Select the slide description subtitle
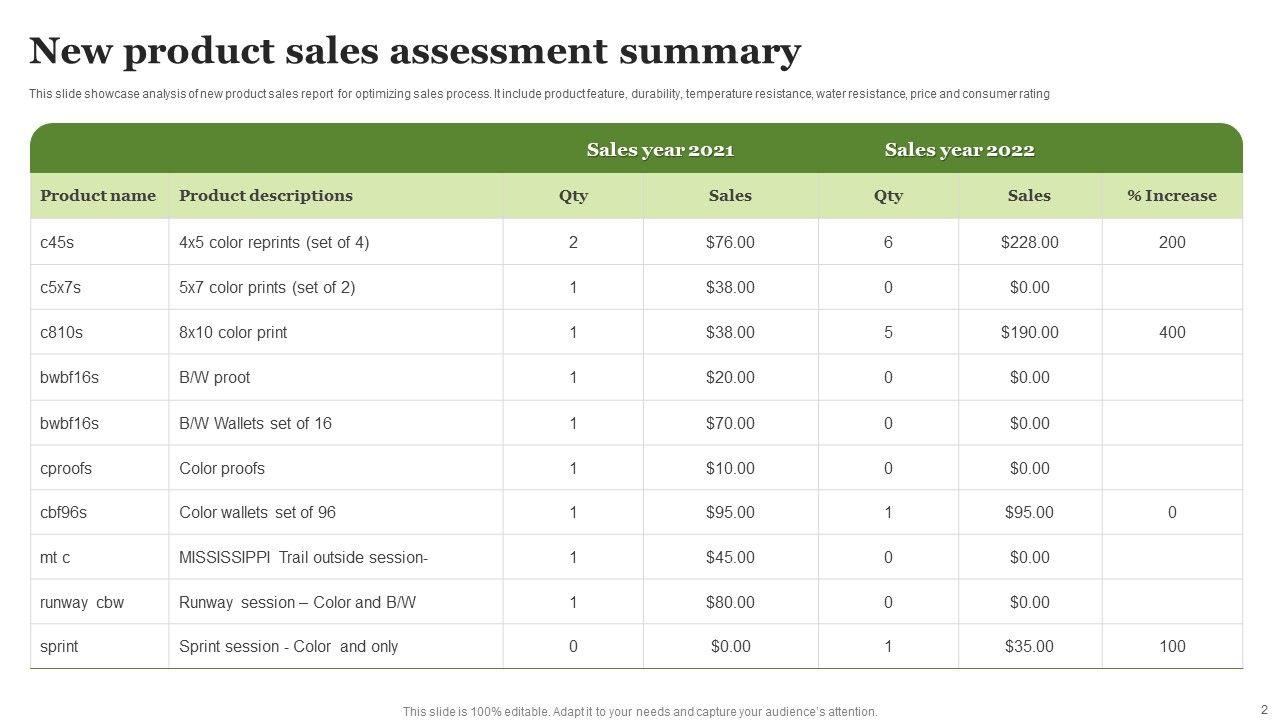Image resolution: width=1280 pixels, height=720 pixels. (539, 94)
